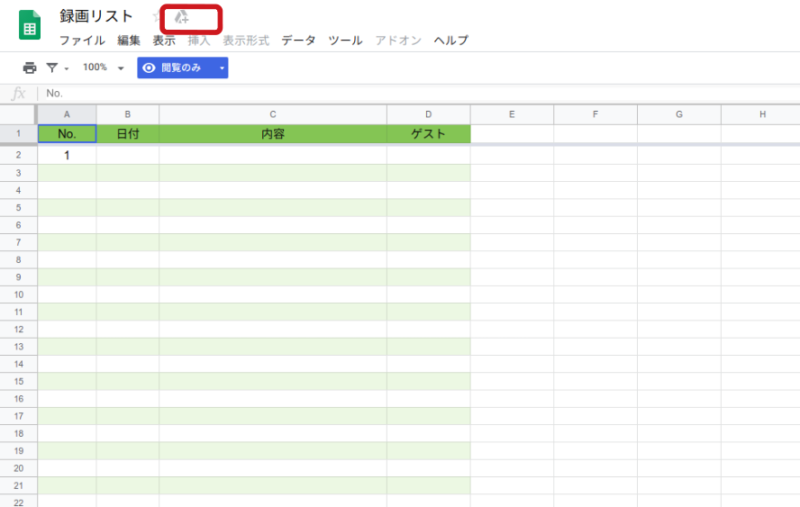Select column B header
The width and height of the screenshot is (800, 507).
tap(128, 114)
